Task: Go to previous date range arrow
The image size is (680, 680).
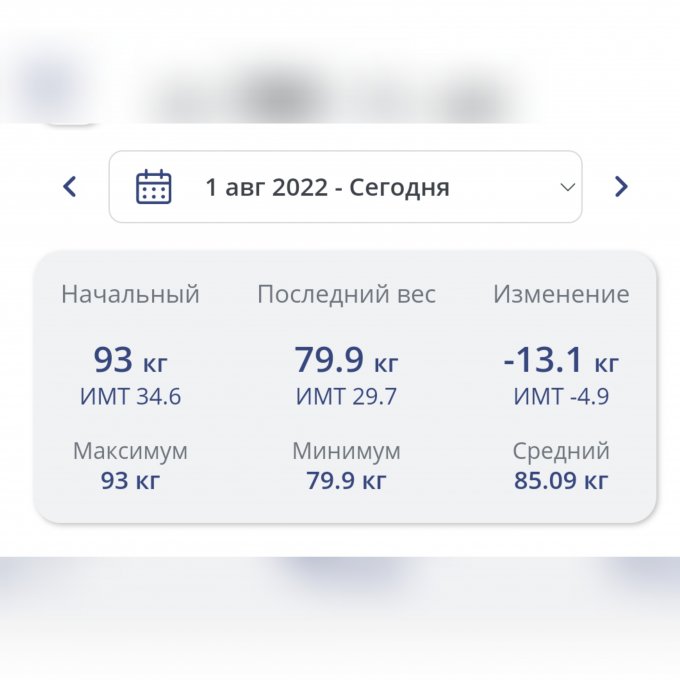Action: (x=70, y=186)
